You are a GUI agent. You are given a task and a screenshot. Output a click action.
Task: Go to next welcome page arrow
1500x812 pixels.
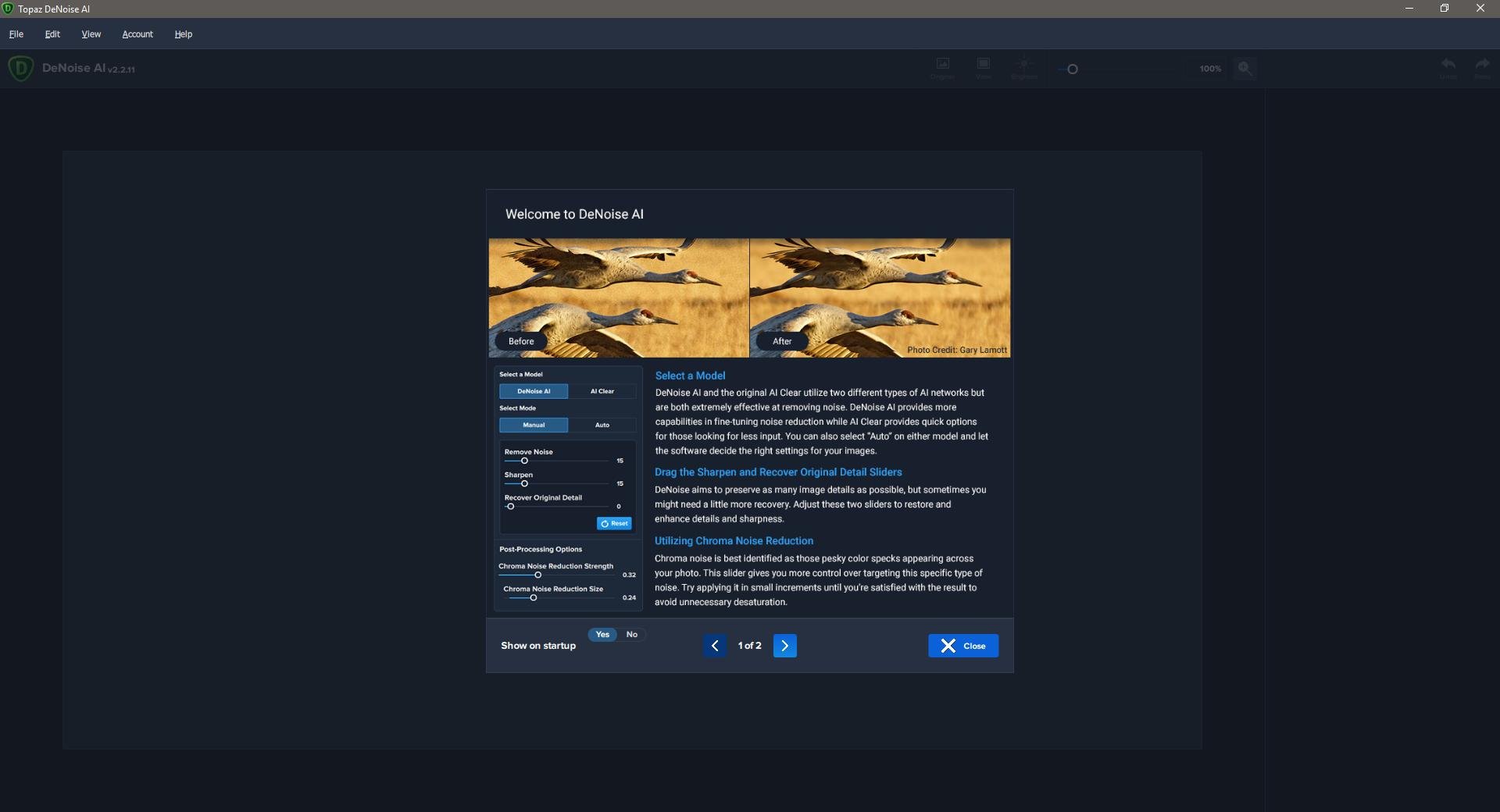(785, 646)
